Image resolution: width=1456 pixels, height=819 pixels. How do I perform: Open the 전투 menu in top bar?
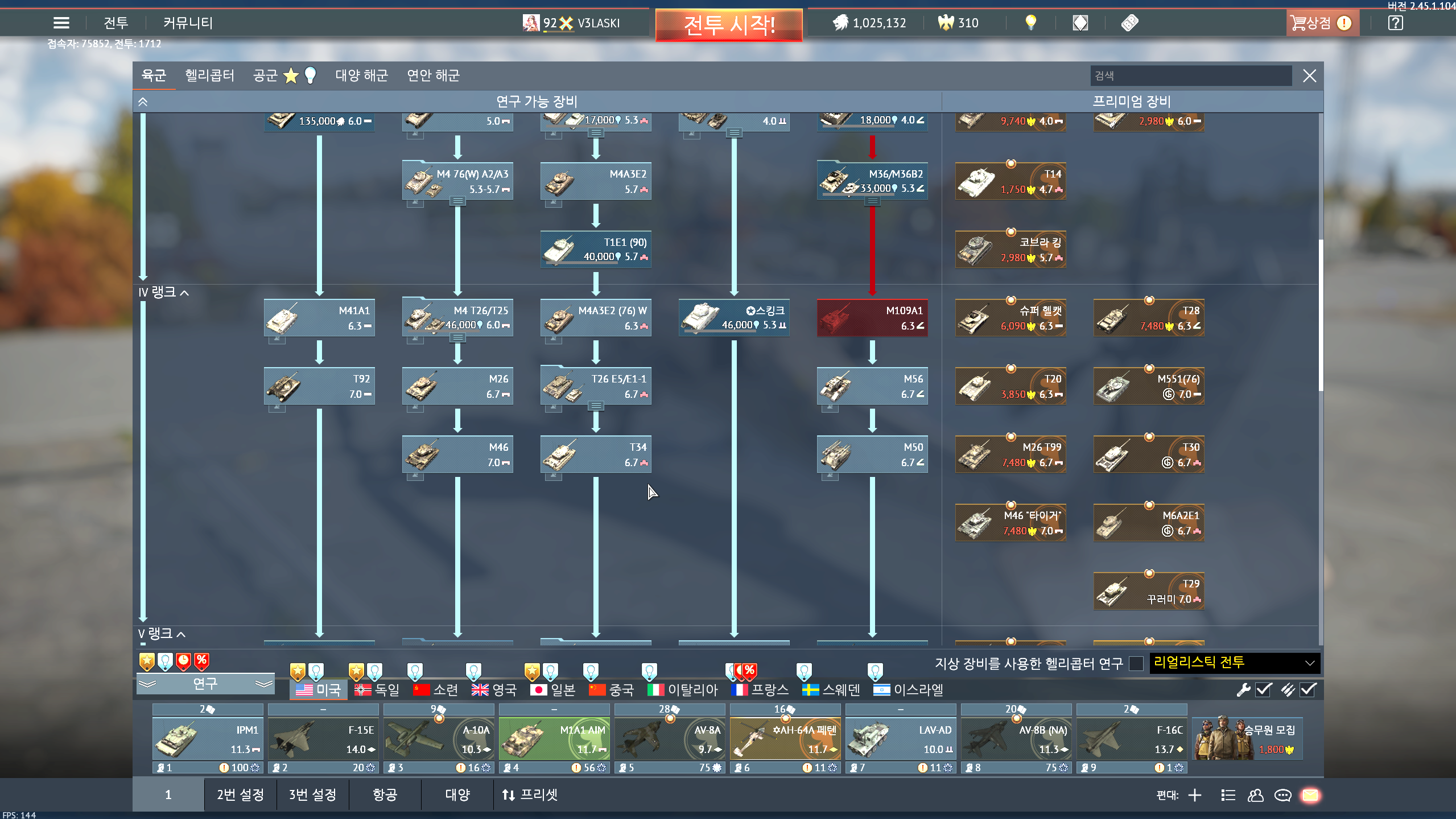point(116,23)
